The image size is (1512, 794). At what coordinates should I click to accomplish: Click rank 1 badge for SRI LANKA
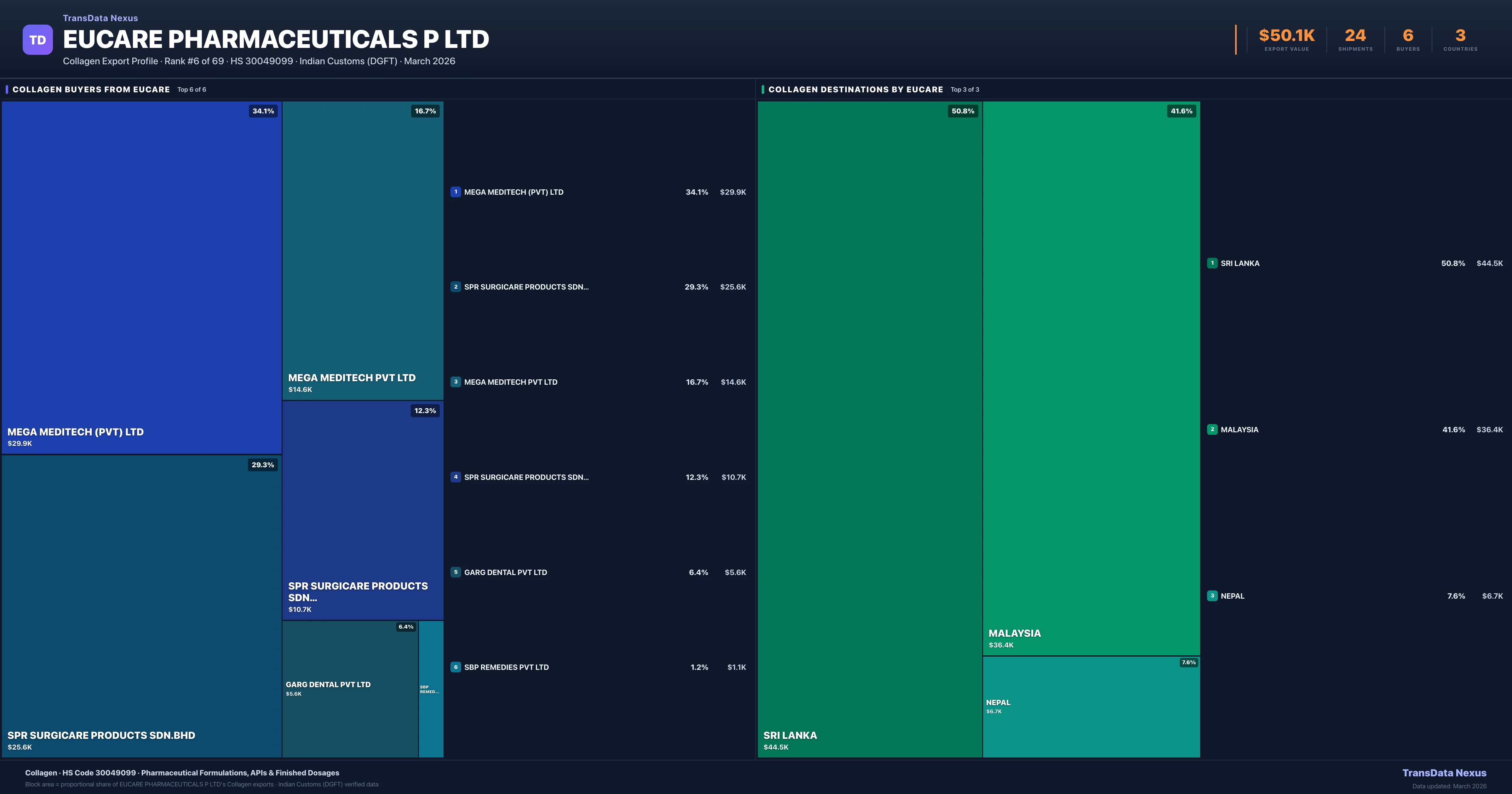click(x=1212, y=263)
